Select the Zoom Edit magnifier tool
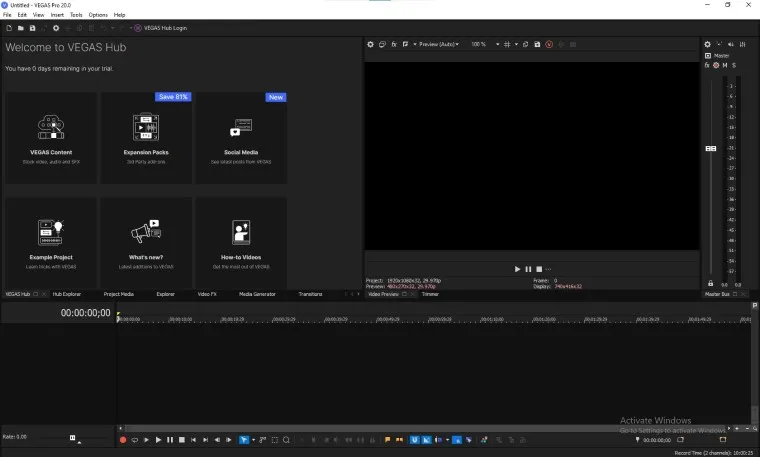The width and height of the screenshot is (760, 457). click(x=286, y=440)
